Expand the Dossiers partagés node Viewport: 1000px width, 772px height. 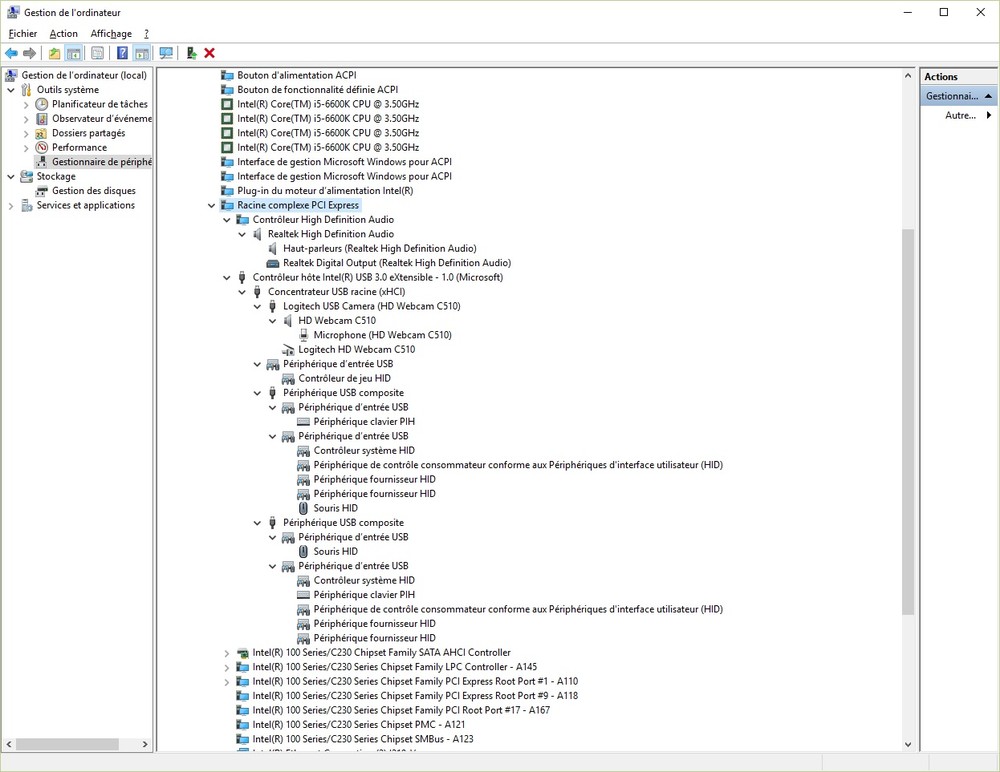(x=26, y=134)
